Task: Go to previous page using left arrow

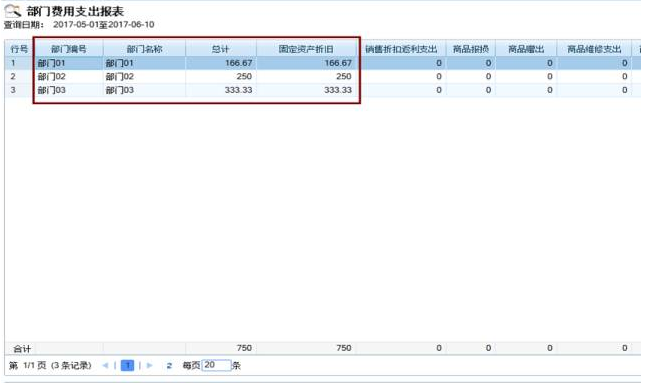Action: 105,365
